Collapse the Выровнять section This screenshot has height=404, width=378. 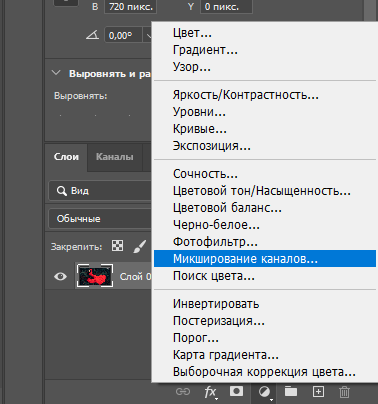pyautogui.click(x=56, y=73)
